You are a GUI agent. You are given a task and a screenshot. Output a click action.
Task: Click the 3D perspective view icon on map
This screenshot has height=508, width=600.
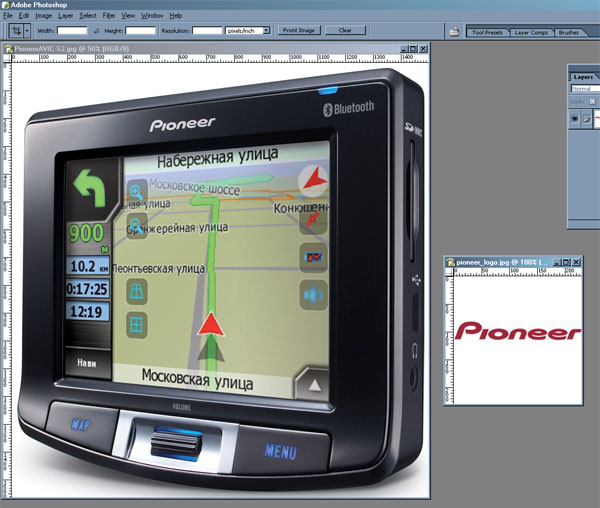point(137,291)
